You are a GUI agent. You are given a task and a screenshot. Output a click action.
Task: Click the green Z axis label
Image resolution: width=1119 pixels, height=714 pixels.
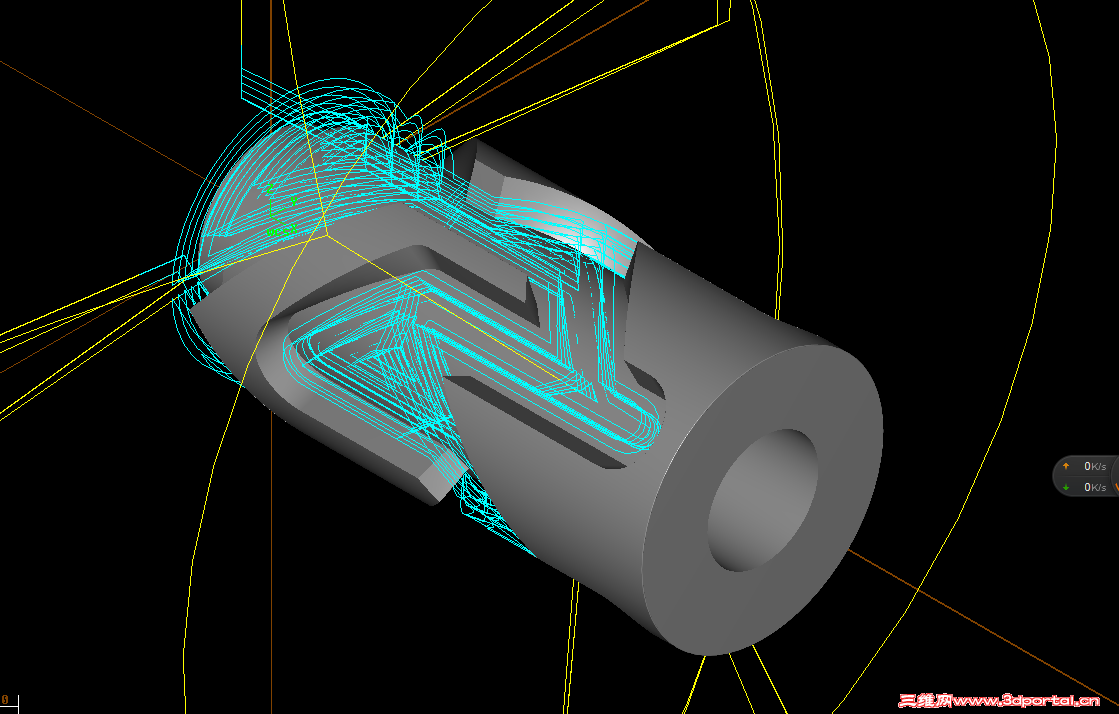tap(270, 188)
